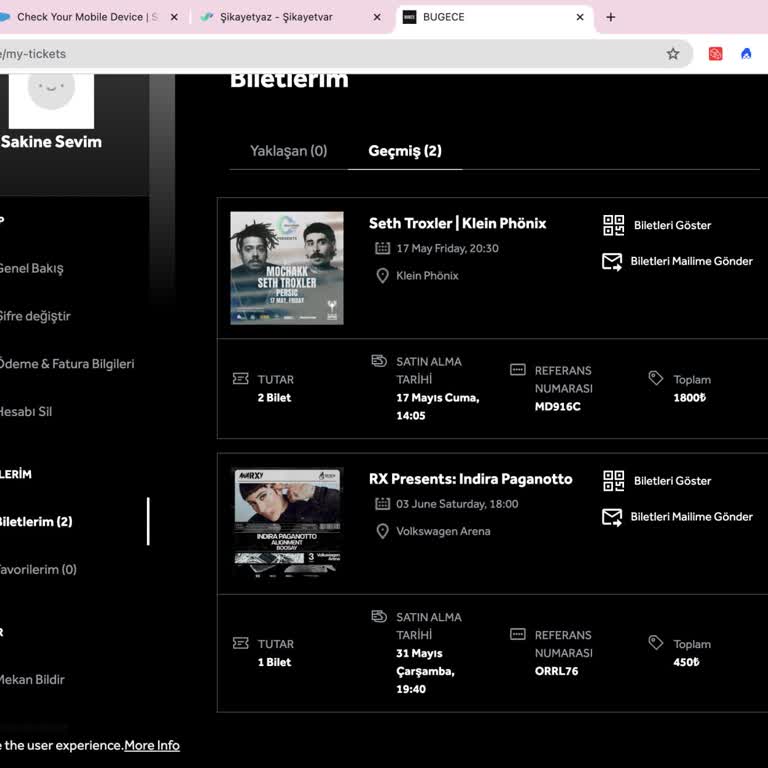The height and width of the screenshot is (768, 768).
Task: Click the blue extension icon in toolbar
Action: 746,54
